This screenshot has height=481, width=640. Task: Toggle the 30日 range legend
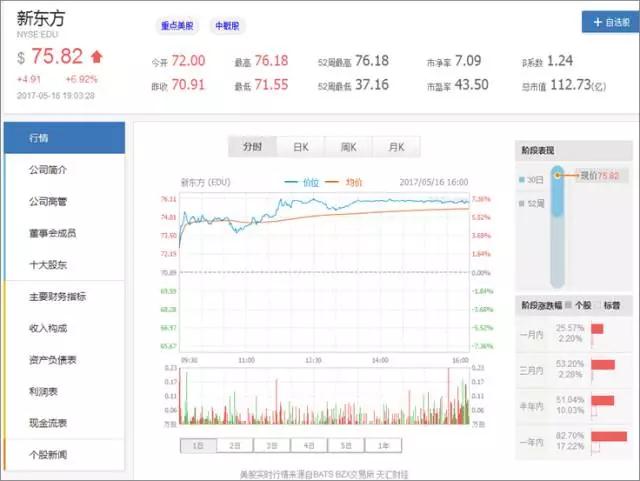[x=531, y=180]
